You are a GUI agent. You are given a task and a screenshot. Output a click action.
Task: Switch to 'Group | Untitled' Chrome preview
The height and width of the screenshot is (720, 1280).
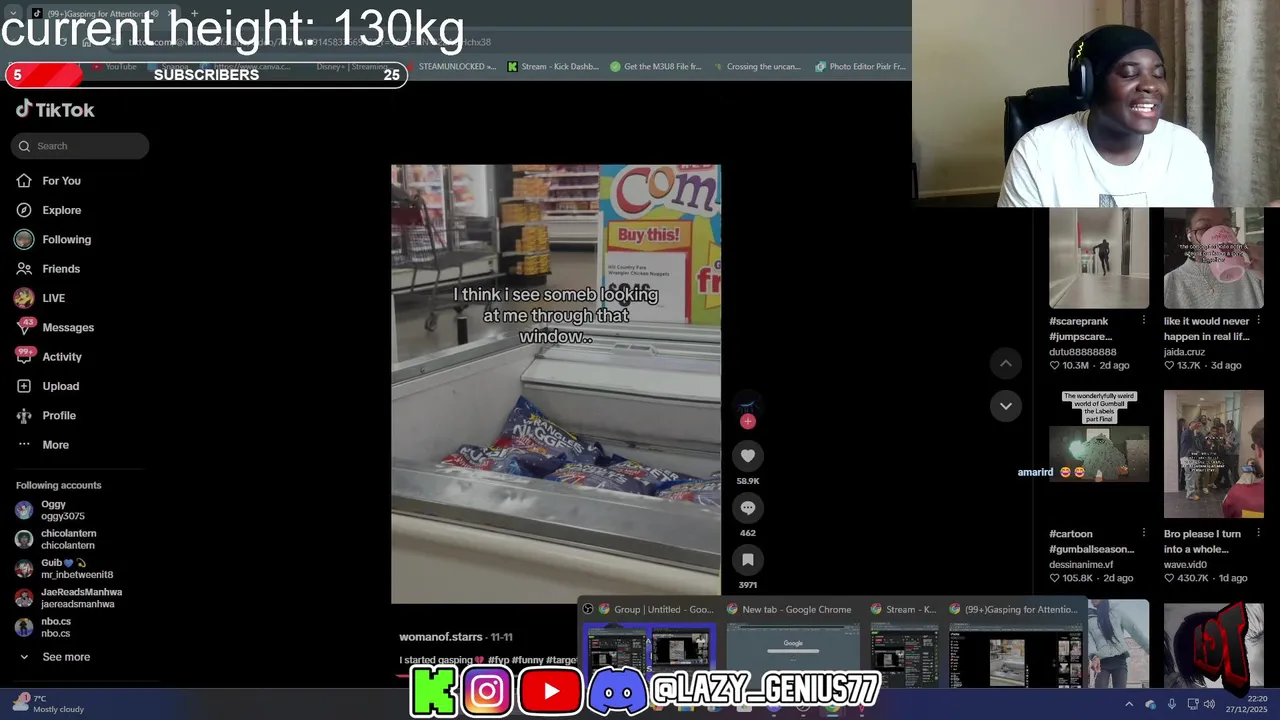[x=649, y=647]
